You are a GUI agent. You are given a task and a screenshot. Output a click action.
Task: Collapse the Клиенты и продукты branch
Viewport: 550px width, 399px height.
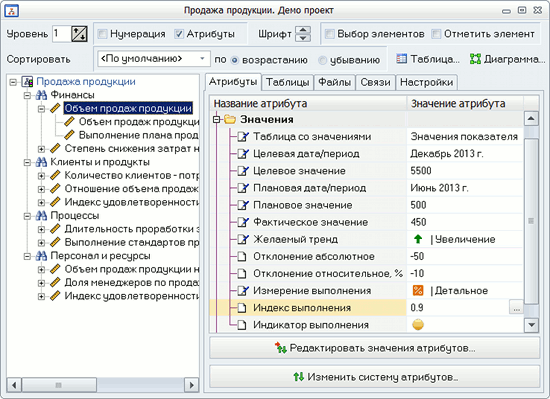pyautogui.click(x=27, y=162)
